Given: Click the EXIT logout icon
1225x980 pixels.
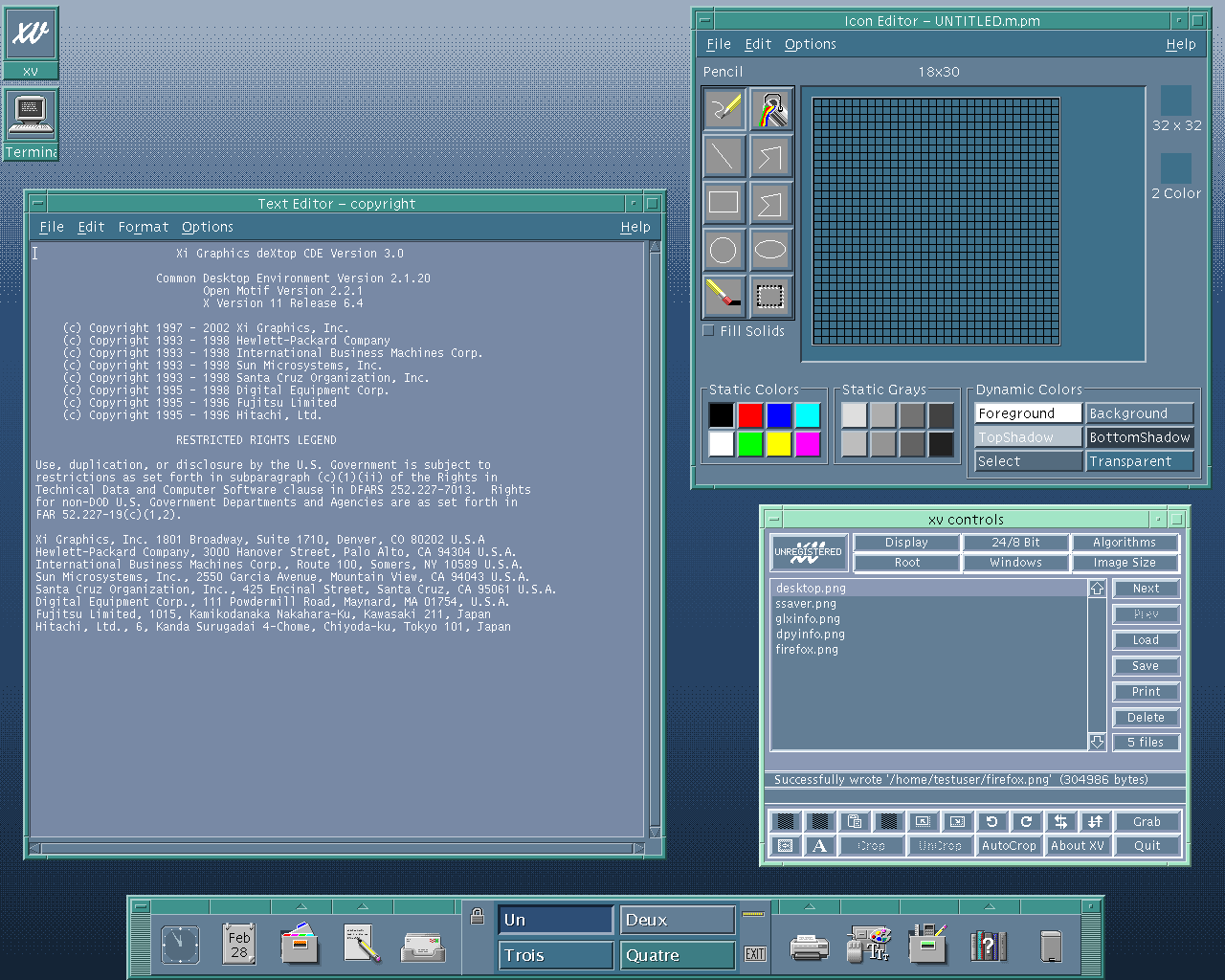Looking at the screenshot, I should [755, 954].
